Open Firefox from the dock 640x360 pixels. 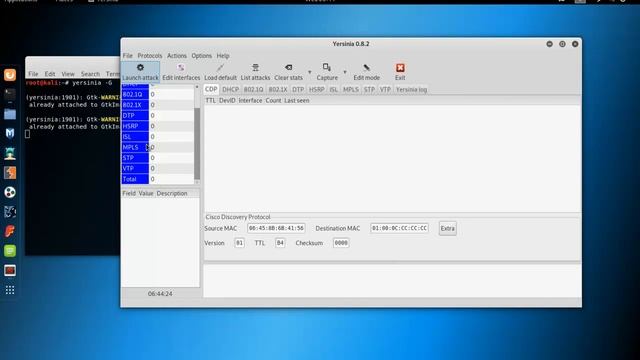pyautogui.click(x=10, y=75)
